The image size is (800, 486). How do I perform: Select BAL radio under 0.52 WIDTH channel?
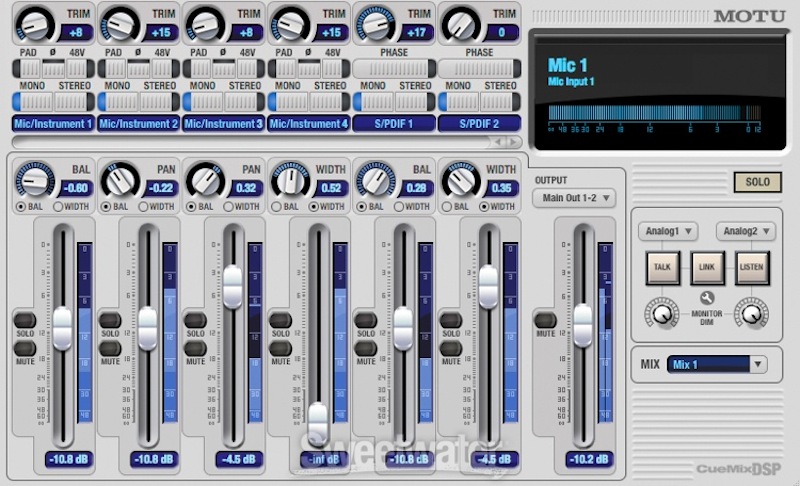[x=277, y=207]
